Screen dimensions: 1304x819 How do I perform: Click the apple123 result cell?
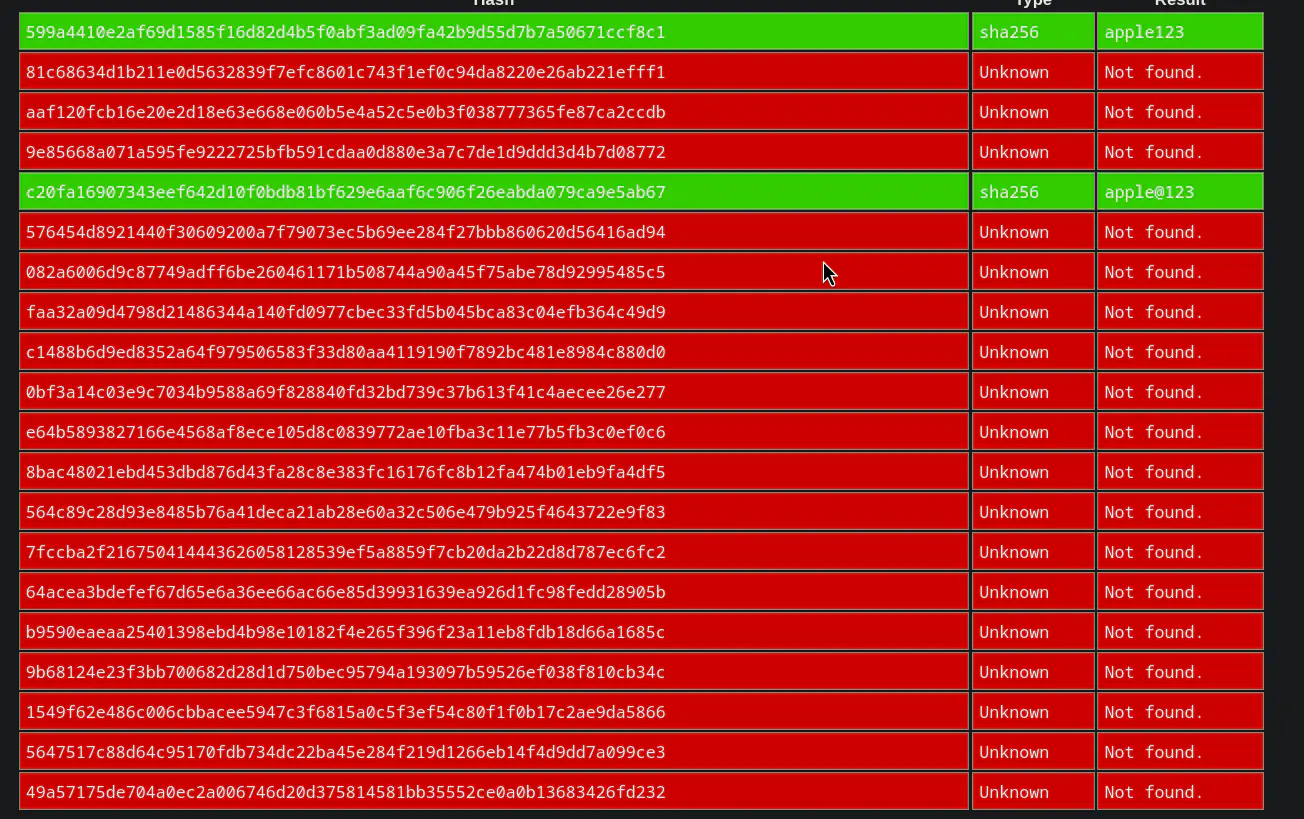click(1180, 31)
